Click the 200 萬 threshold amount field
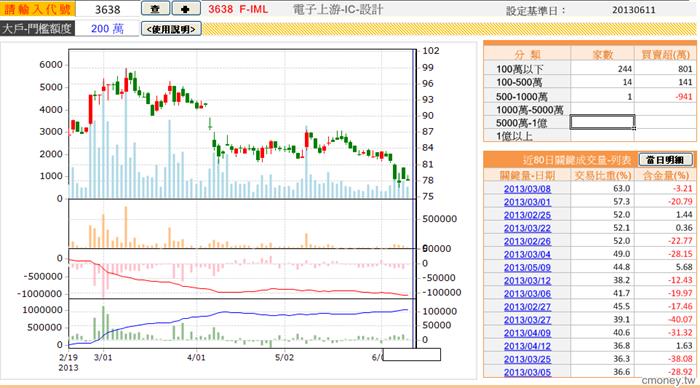 click(107, 29)
